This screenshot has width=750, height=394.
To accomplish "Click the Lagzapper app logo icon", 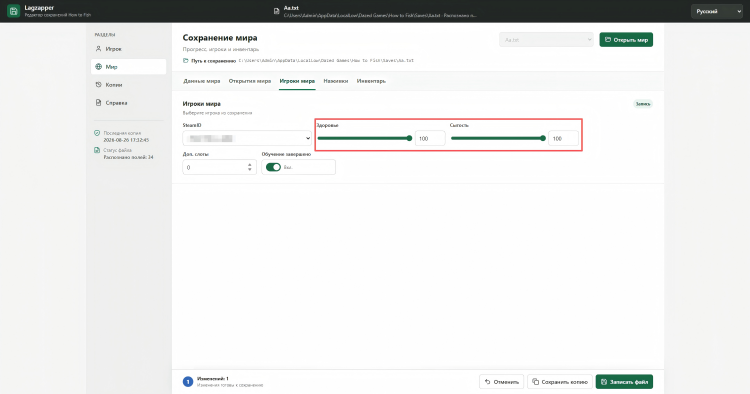I will pyautogui.click(x=13, y=11).
